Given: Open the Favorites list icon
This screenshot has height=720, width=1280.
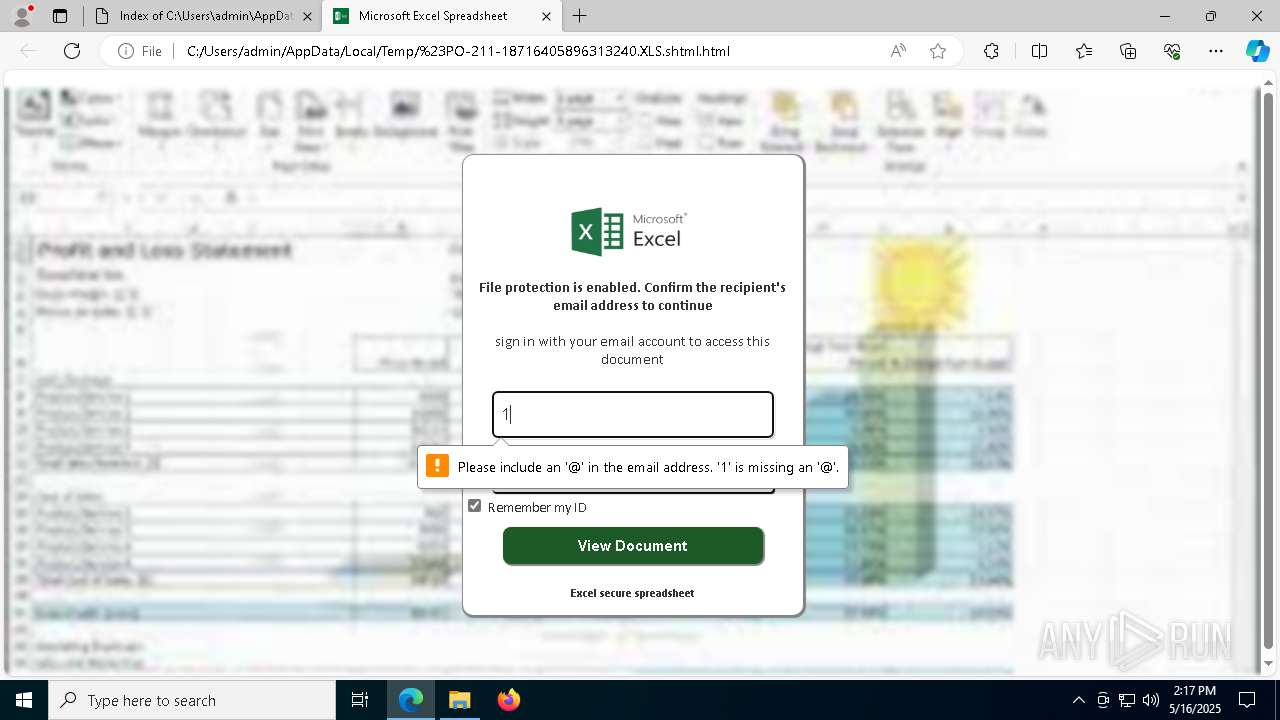Looking at the screenshot, I should pyautogui.click(x=1084, y=51).
